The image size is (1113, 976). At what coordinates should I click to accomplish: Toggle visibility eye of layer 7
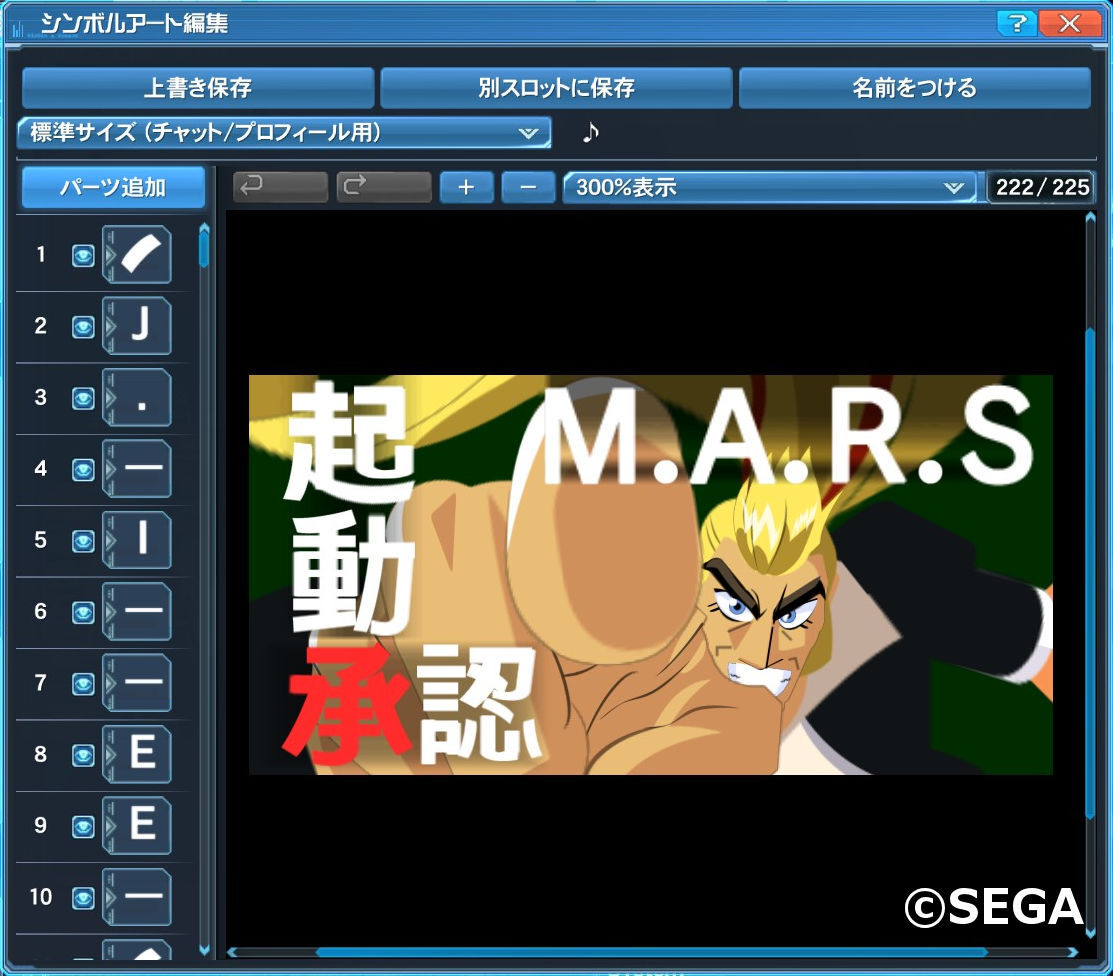pyautogui.click(x=83, y=684)
